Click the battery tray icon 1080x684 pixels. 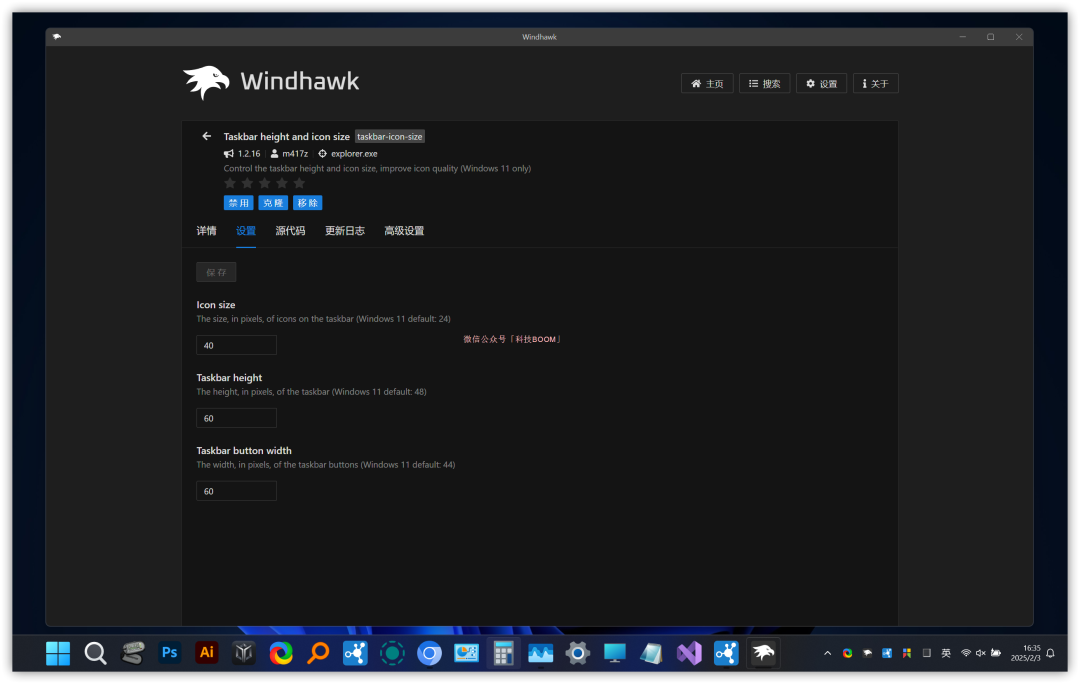coord(996,653)
